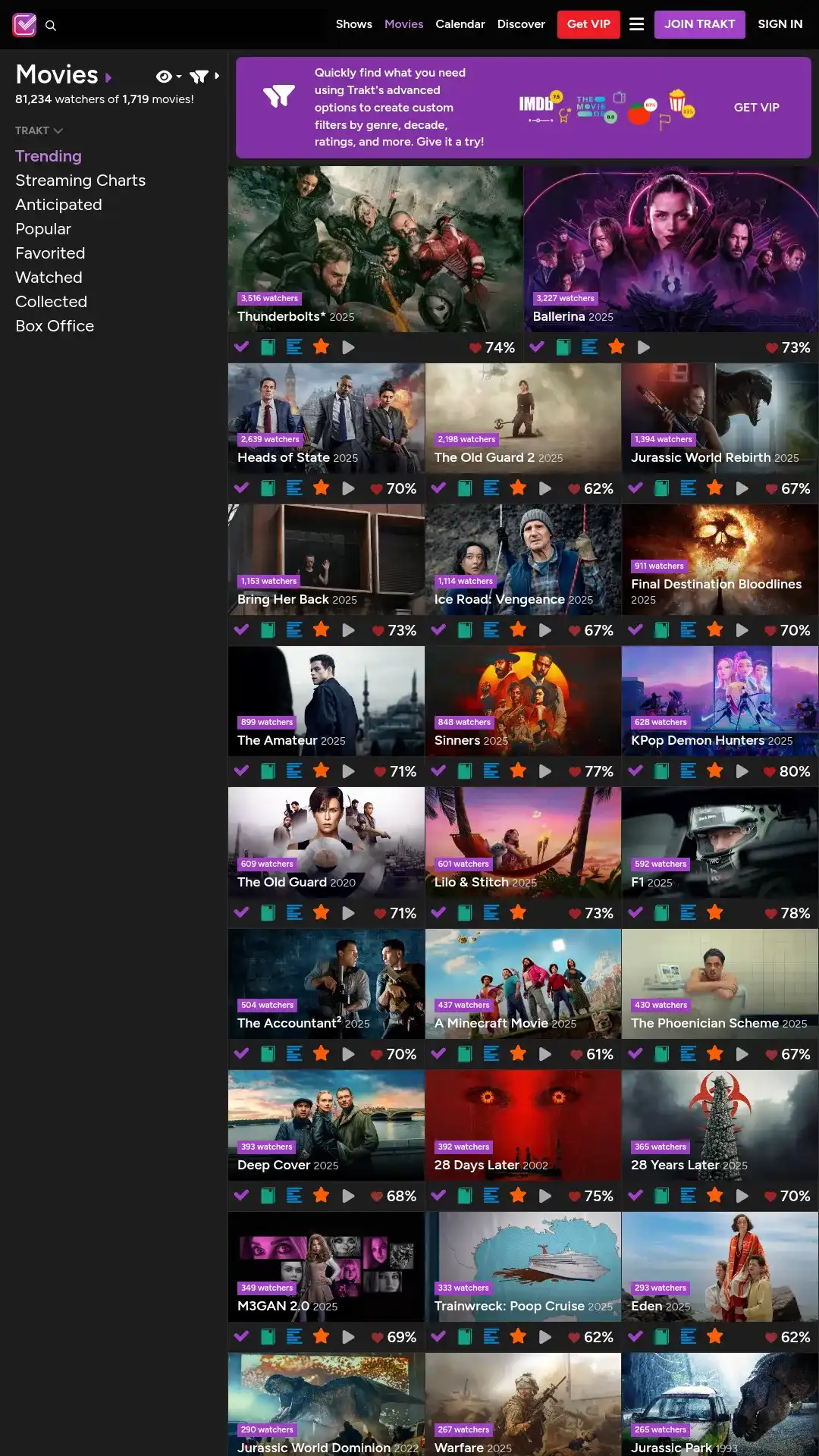Add Ballerina to list icon
819x1456 pixels.
pyautogui.click(x=589, y=347)
